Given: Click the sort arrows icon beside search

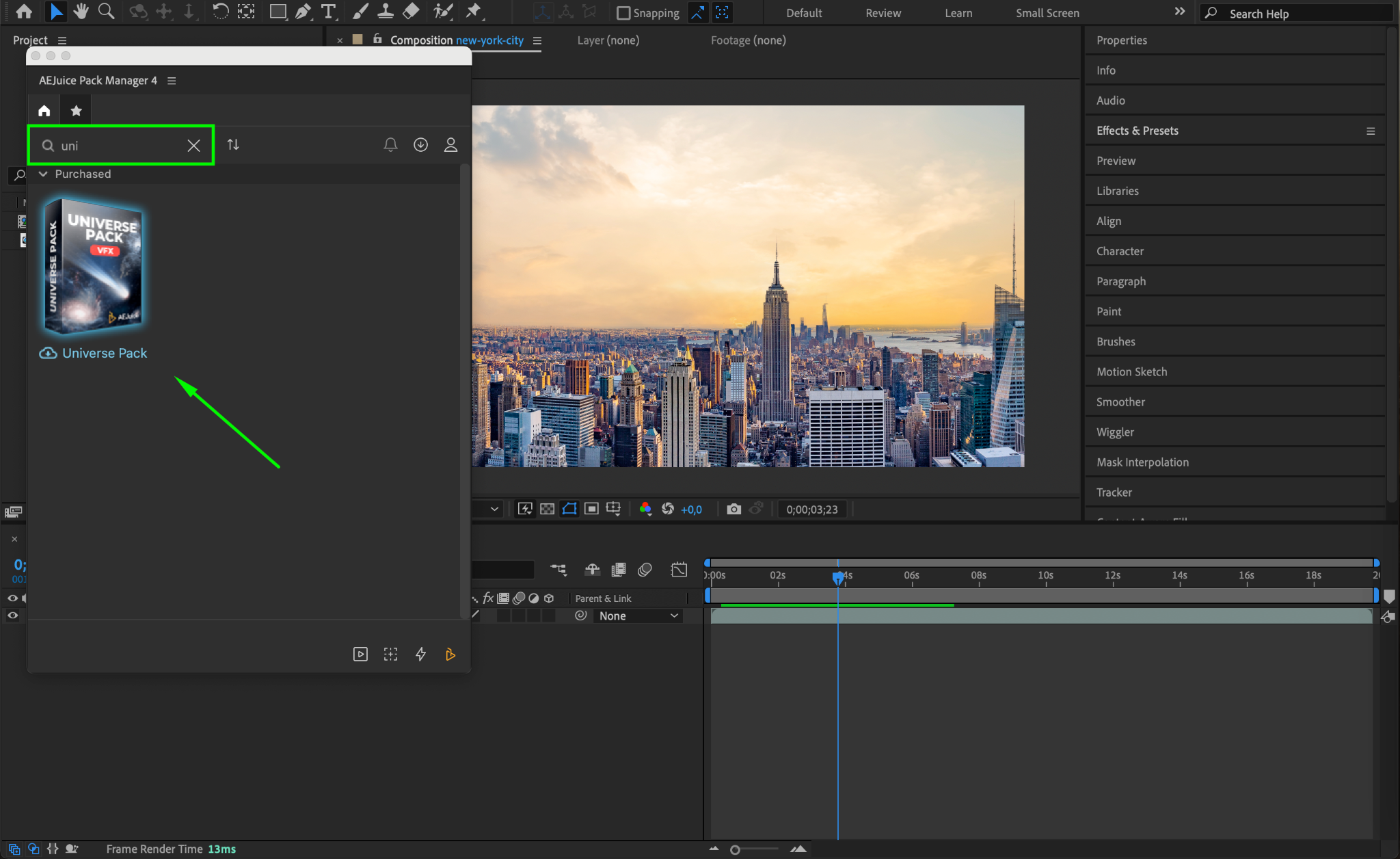Looking at the screenshot, I should coord(233,145).
